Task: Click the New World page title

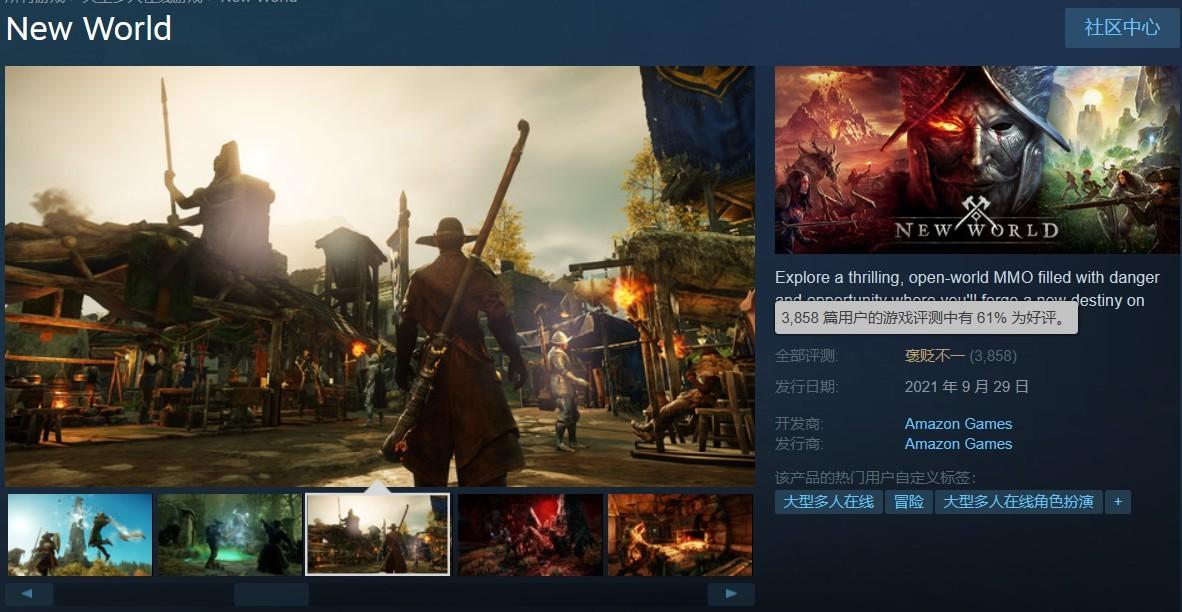Action: [89, 29]
